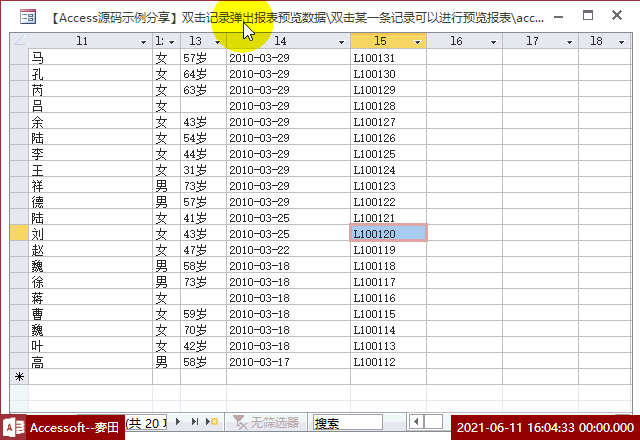This screenshot has height=440, width=640.
Task: Go to next record arrow
Action: pos(178,422)
